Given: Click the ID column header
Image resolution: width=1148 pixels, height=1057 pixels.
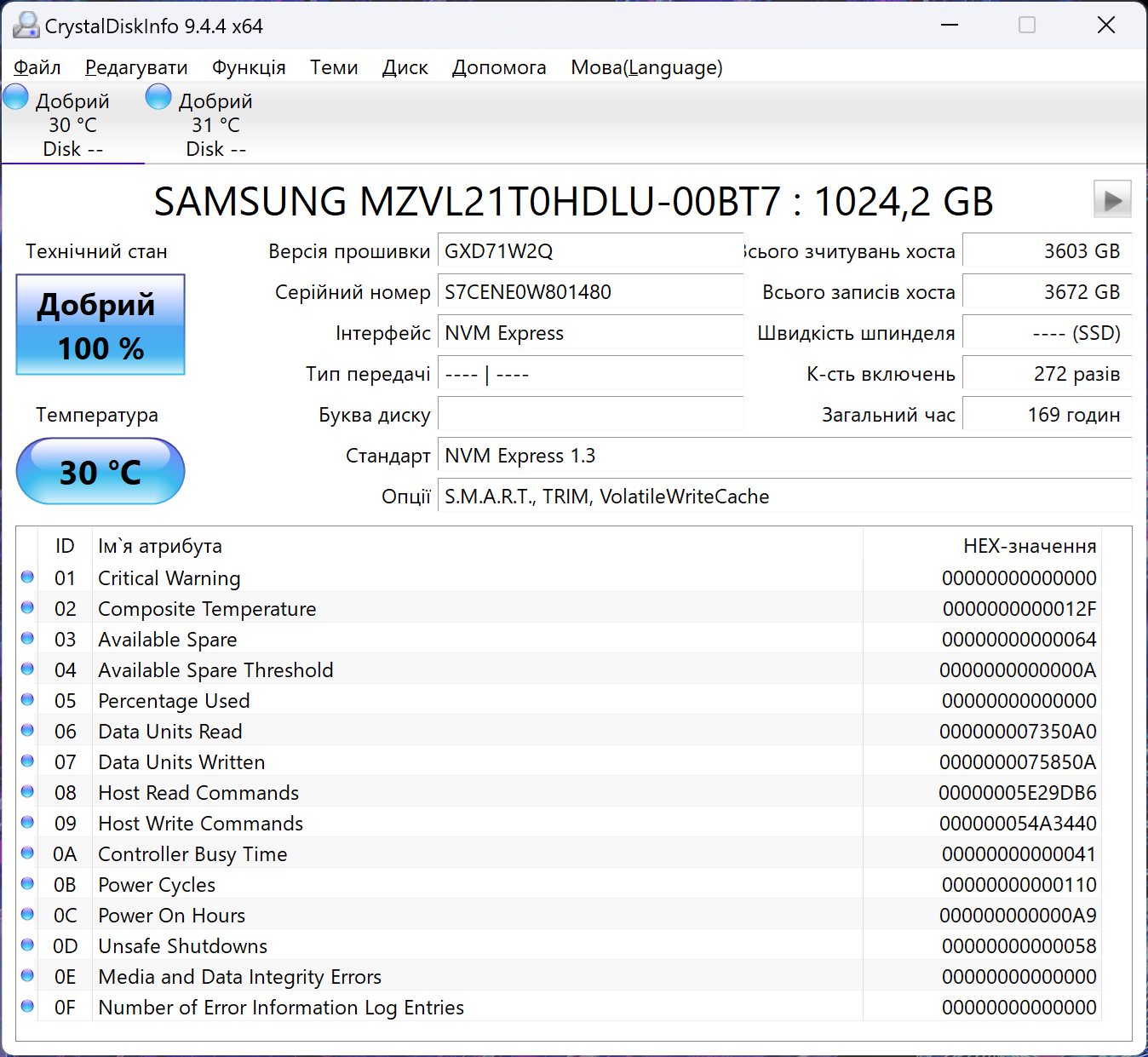Looking at the screenshot, I should coord(65,546).
